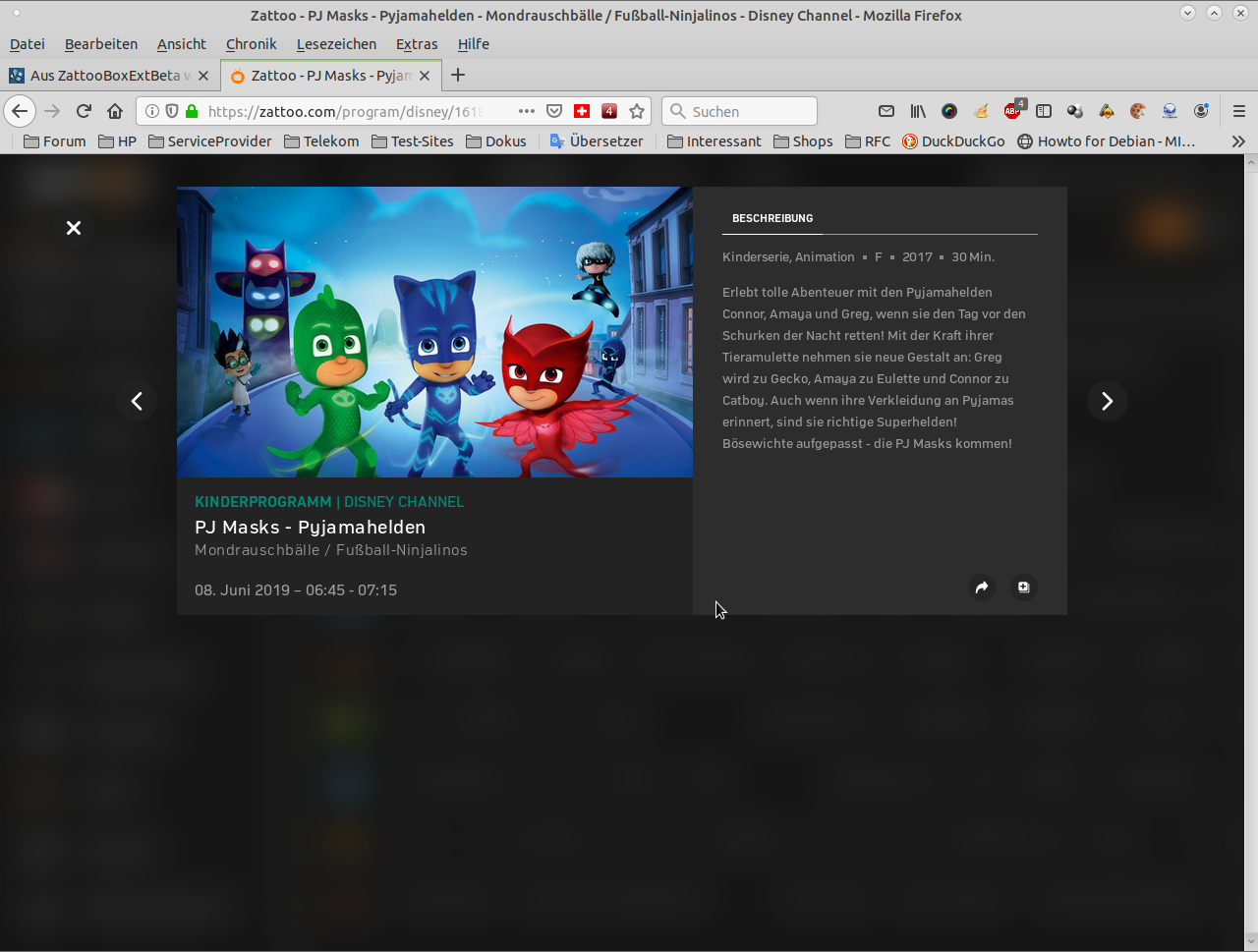The image size is (1258, 952).
Task: Open the Test-Sites bookmarks folder
Action: click(x=413, y=141)
